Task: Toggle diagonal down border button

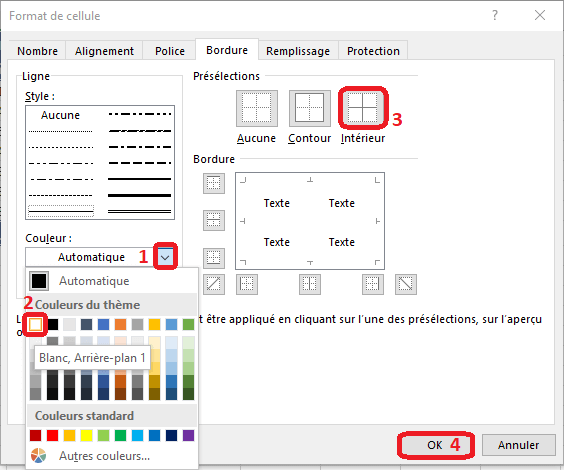Action: (406, 284)
